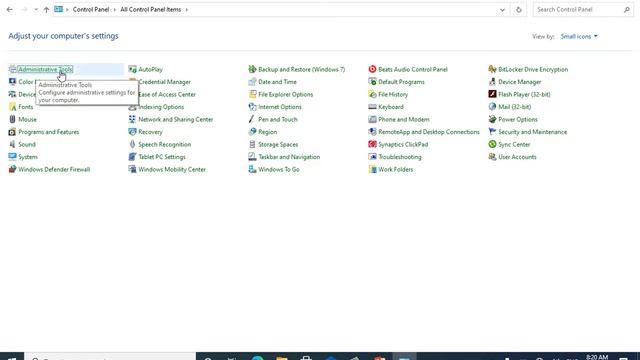Expand chevron after Control Panel breadcrumb
The image size is (640, 360).
coord(115,10)
